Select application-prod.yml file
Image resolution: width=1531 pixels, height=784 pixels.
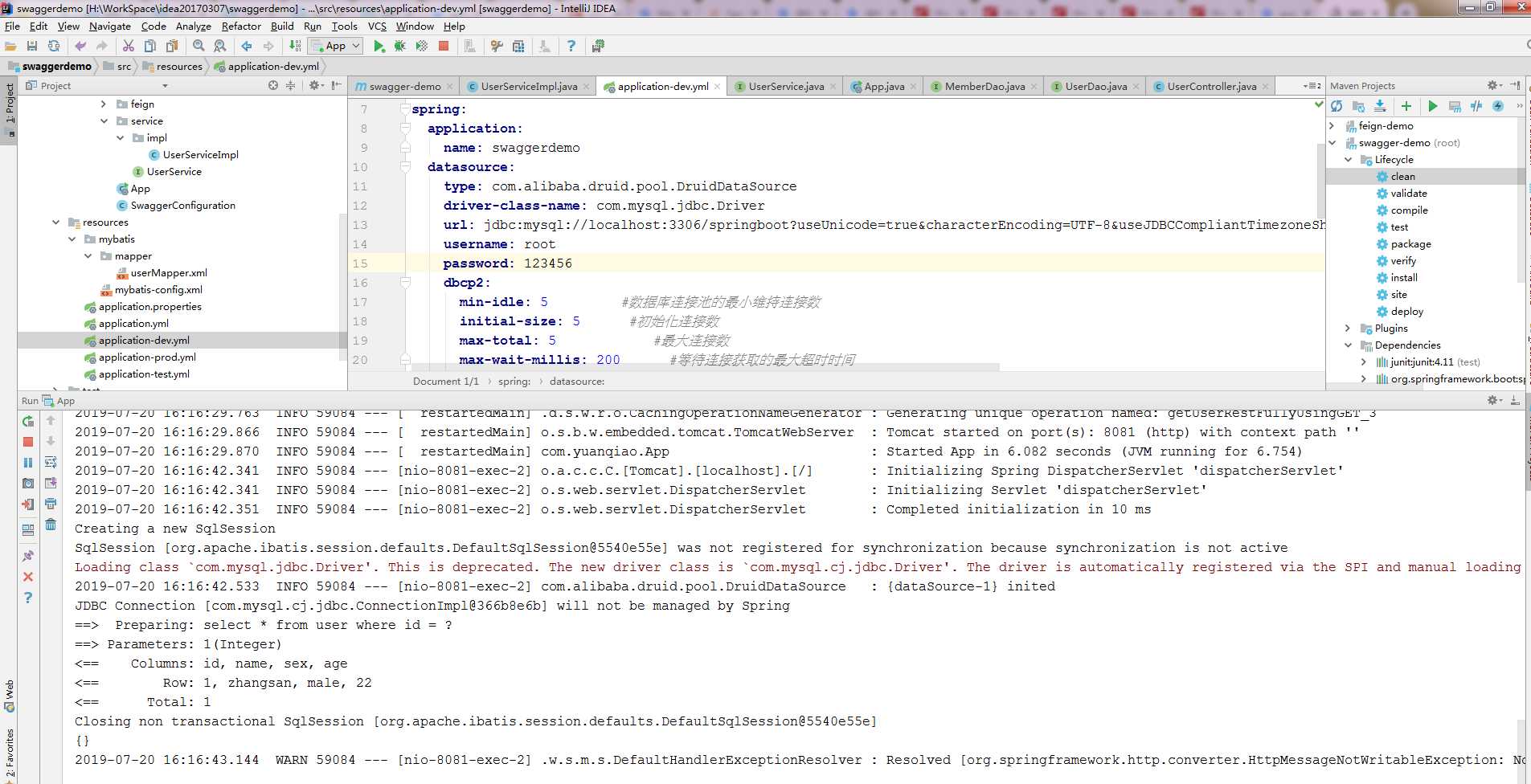click(147, 357)
